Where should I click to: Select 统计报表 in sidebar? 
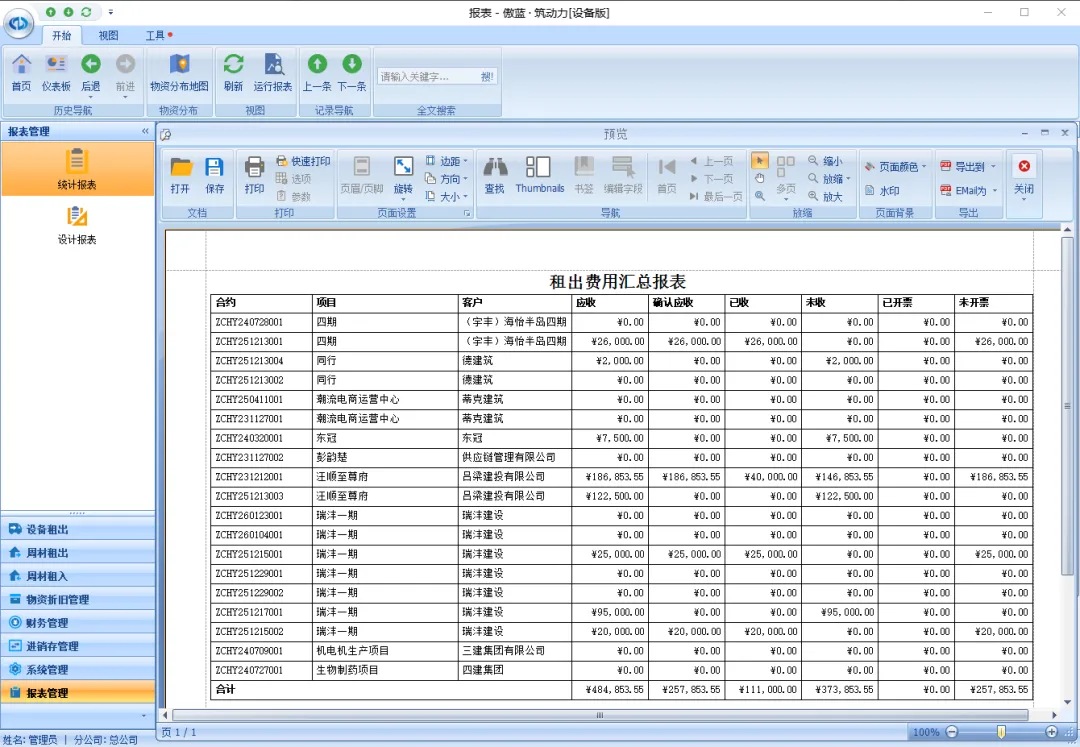tap(77, 169)
